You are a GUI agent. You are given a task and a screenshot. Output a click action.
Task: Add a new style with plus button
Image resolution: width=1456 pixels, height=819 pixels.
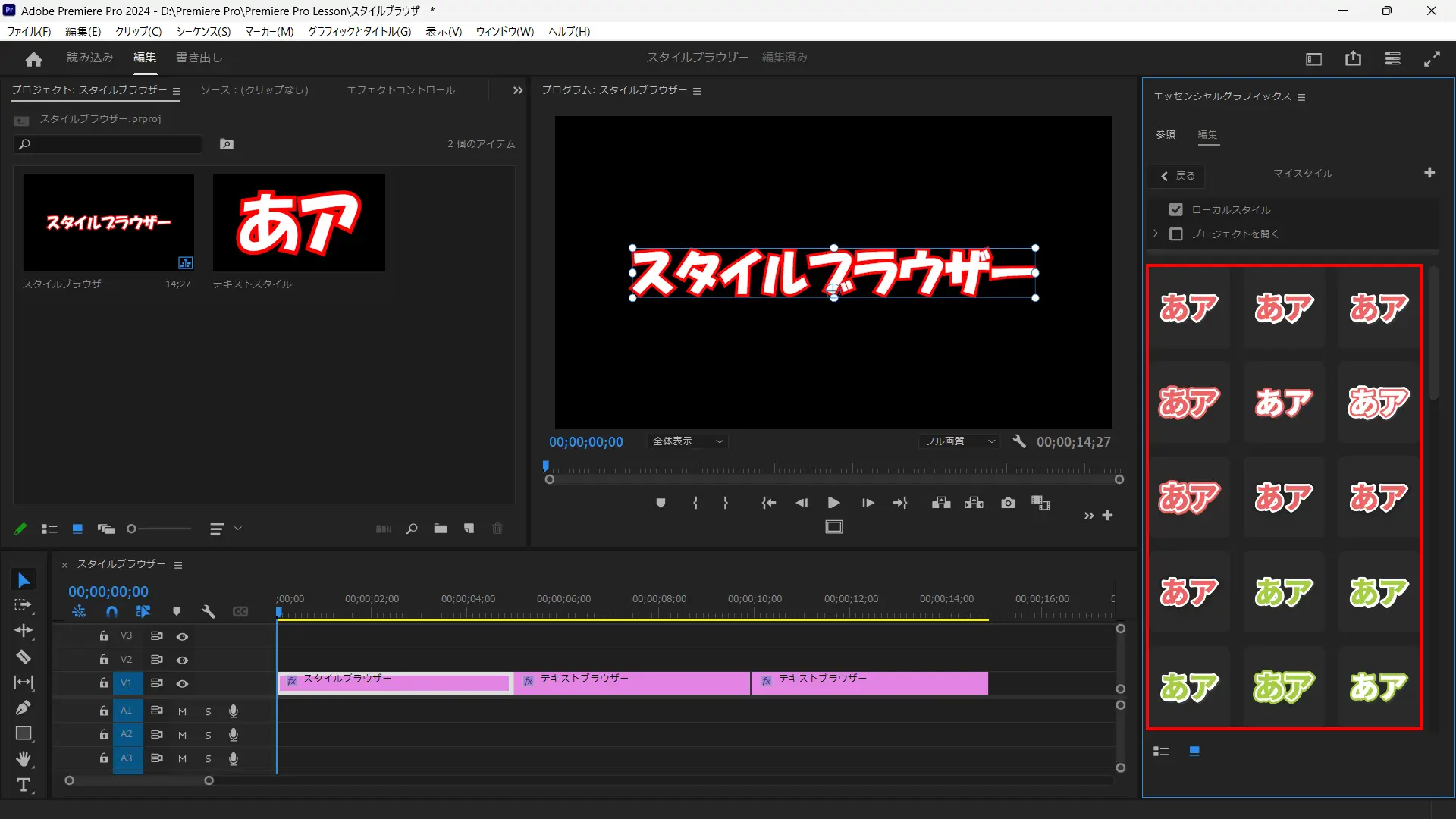[1429, 173]
